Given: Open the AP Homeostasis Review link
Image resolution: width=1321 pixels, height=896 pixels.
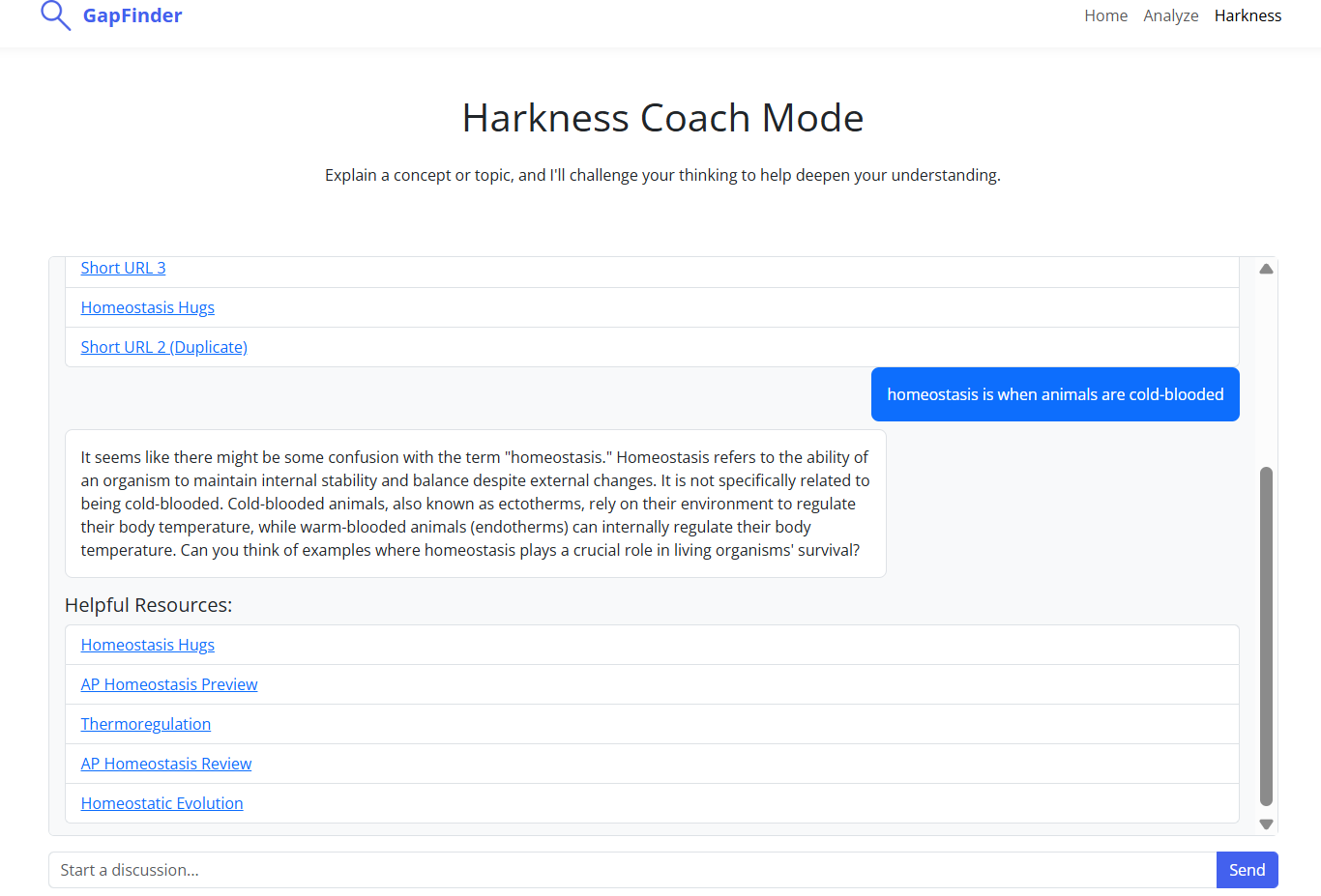Looking at the screenshot, I should tap(166, 764).
